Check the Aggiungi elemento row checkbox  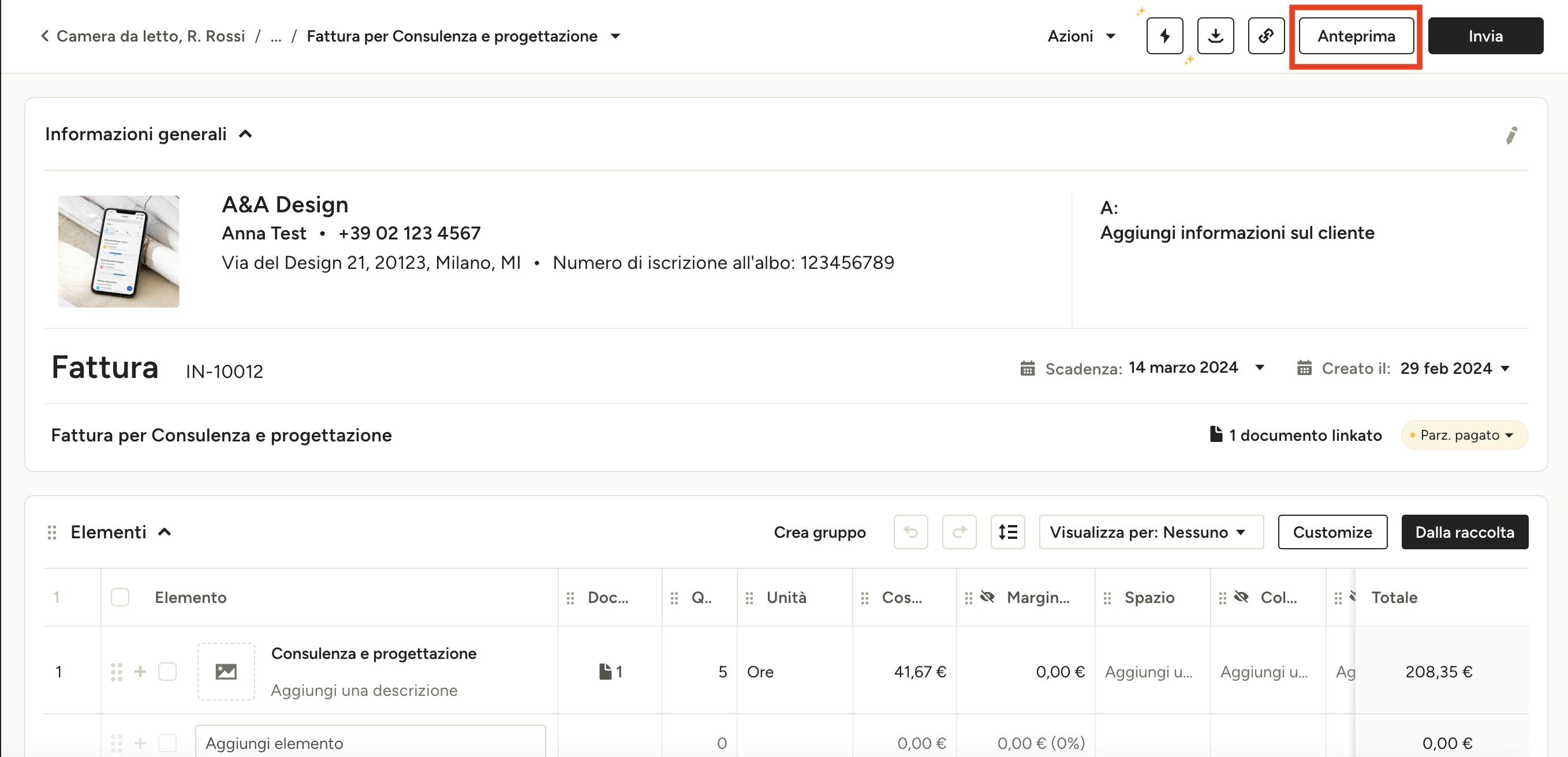coord(167,743)
